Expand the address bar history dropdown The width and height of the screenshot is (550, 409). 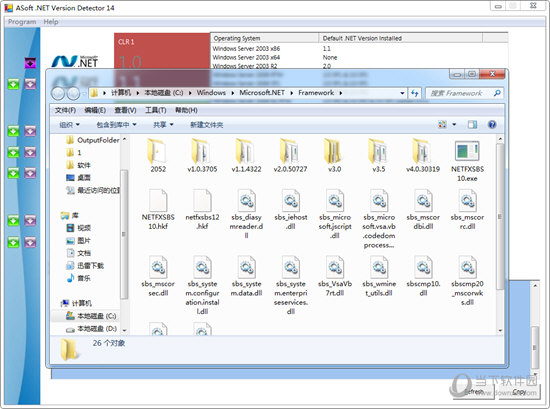pyautogui.click(x=402, y=93)
